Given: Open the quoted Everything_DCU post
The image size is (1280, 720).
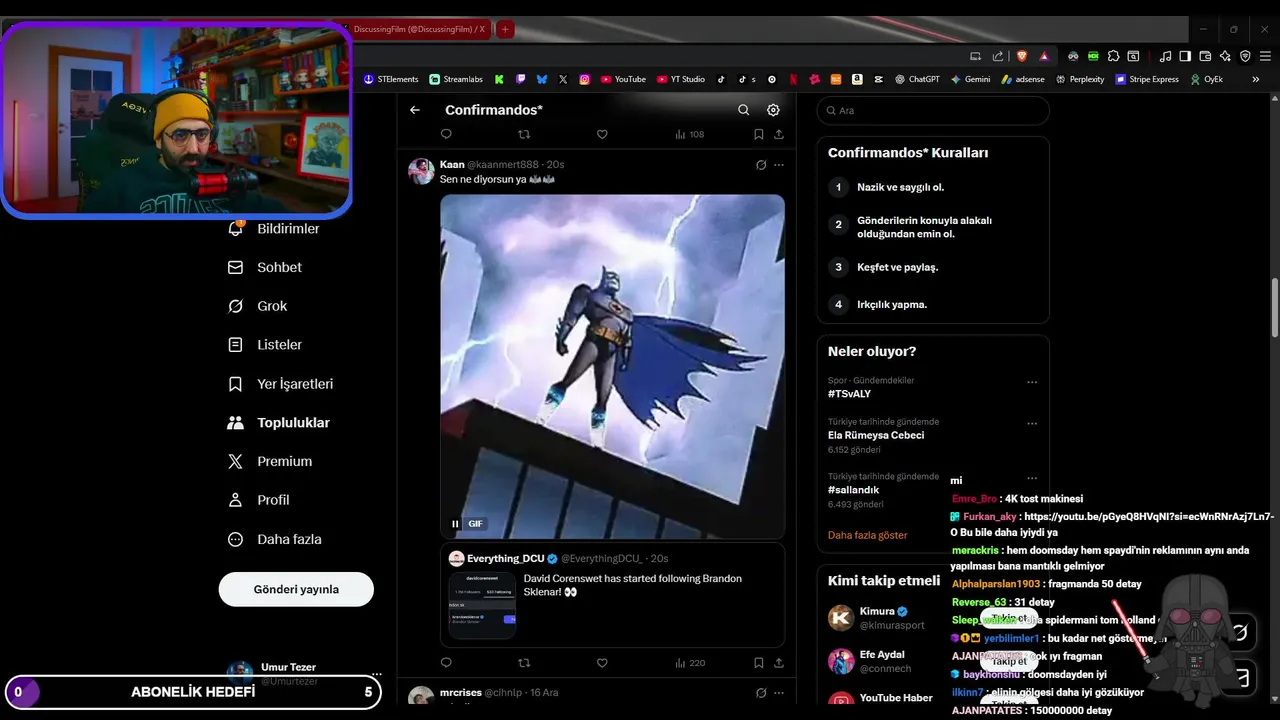Looking at the screenshot, I should [612, 595].
